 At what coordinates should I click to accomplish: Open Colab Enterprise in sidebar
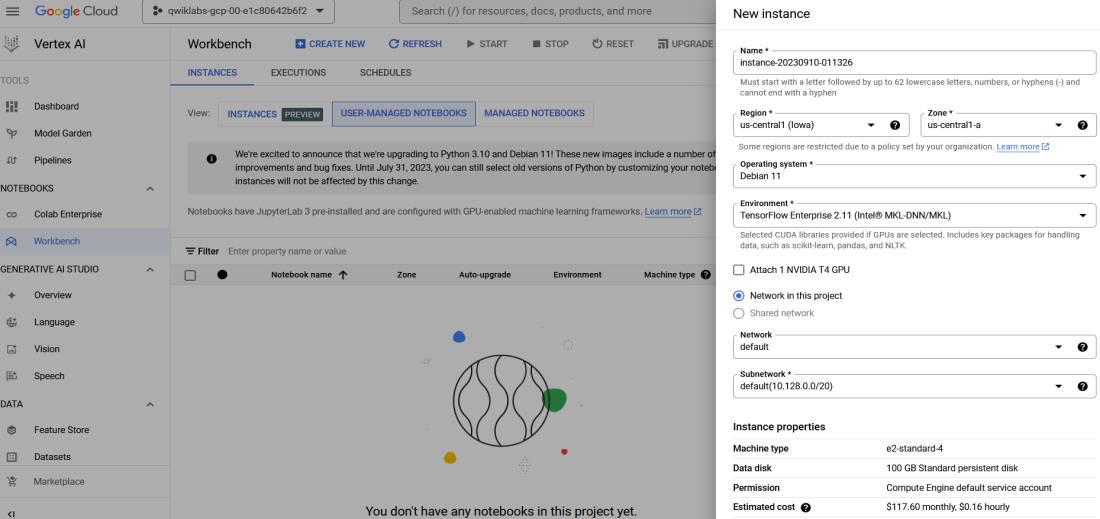pyautogui.click(x=67, y=215)
